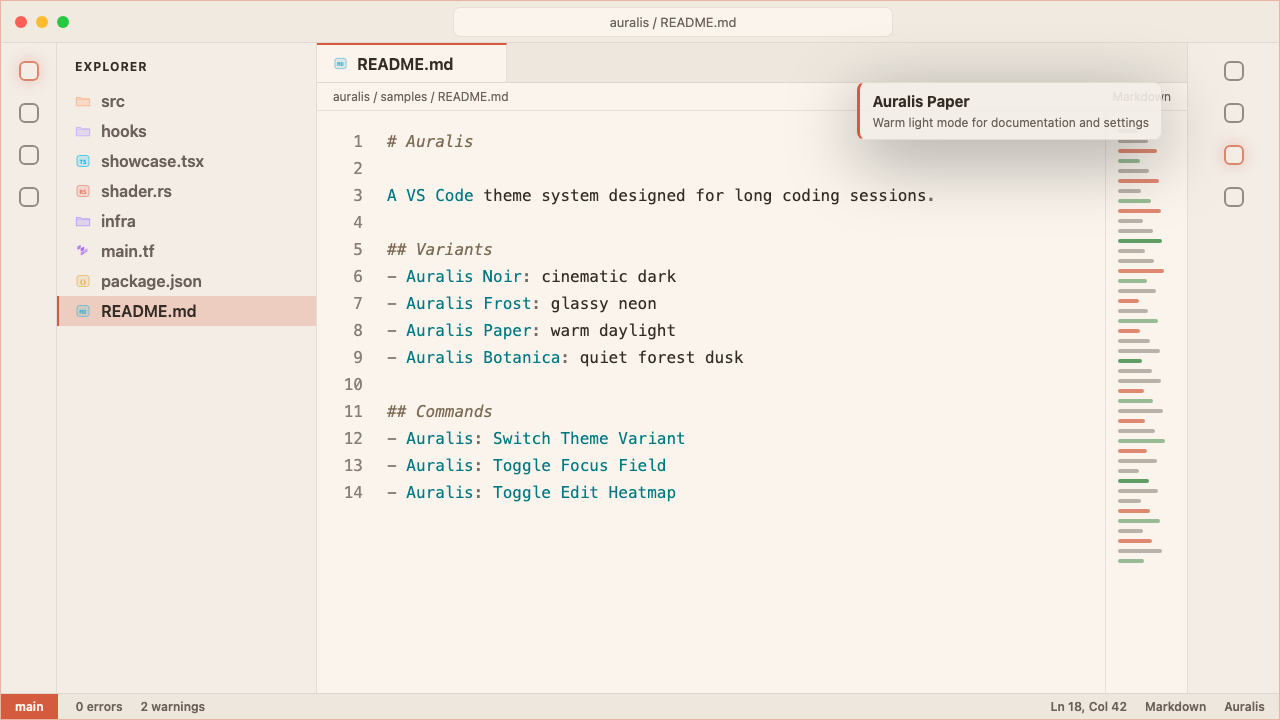The width and height of the screenshot is (1280, 720).
Task: Open the 2 warnings status item
Action: tap(173, 707)
